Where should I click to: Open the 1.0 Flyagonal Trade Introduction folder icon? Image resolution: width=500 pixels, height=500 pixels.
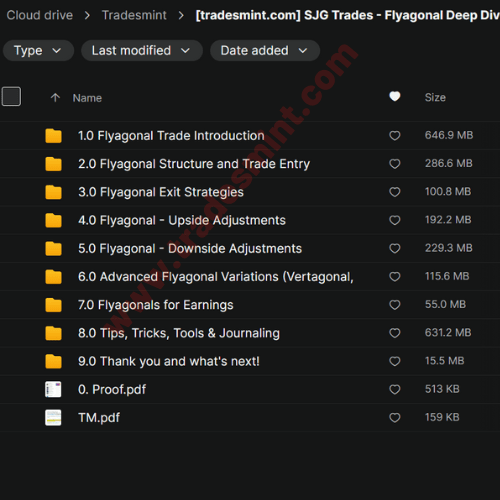(x=53, y=136)
